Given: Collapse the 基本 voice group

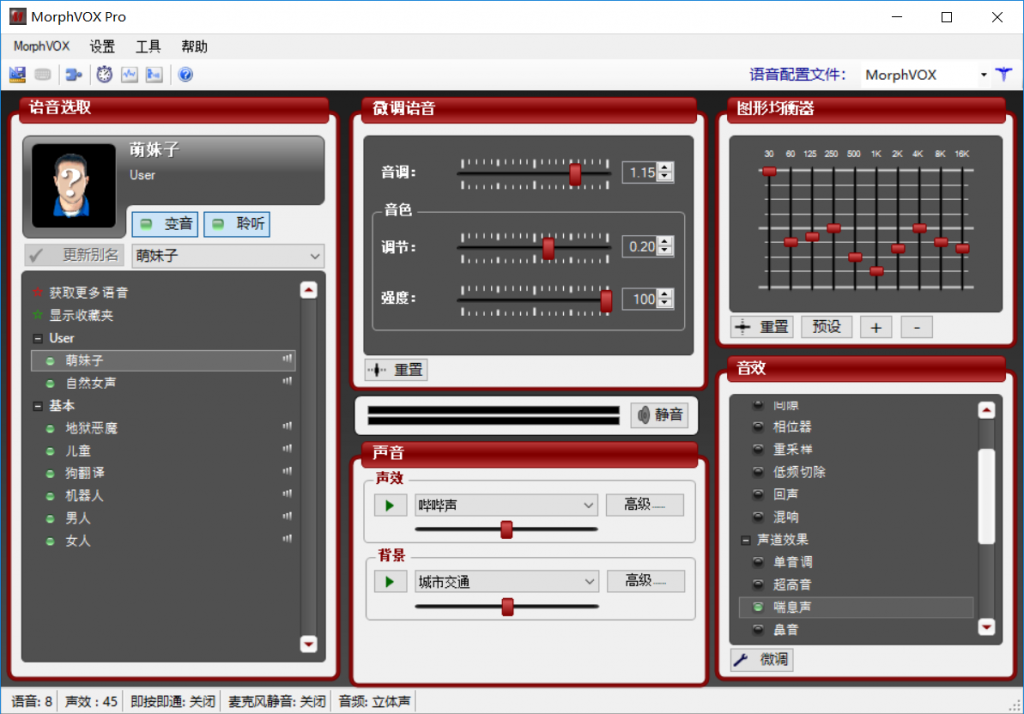Looking at the screenshot, I should click(x=38, y=406).
